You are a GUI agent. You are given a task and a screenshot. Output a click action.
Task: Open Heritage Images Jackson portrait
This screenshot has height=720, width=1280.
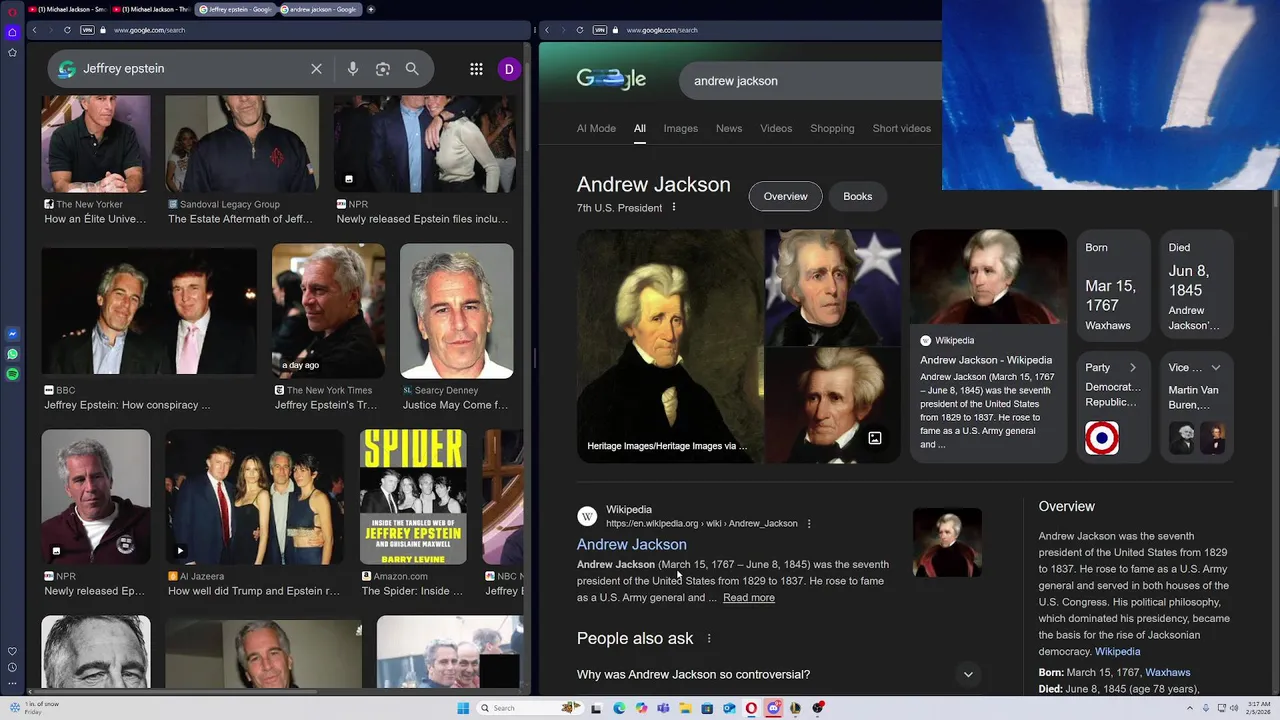coord(670,346)
